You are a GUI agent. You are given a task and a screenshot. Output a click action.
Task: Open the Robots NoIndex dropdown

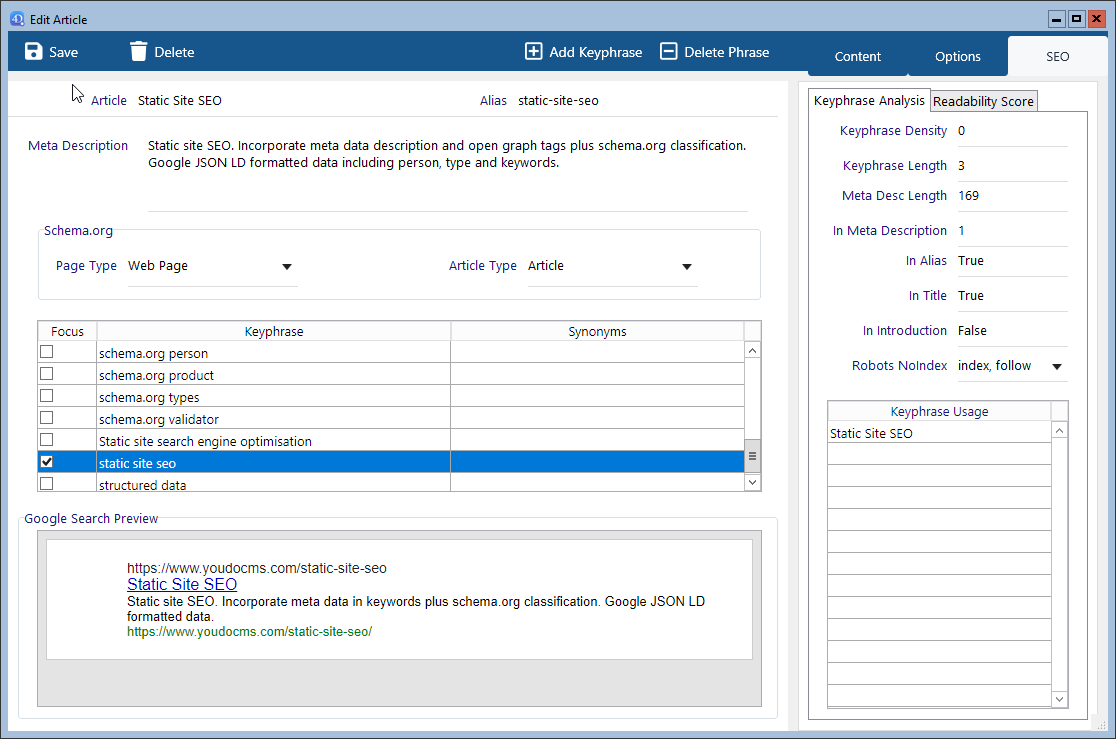1057,367
